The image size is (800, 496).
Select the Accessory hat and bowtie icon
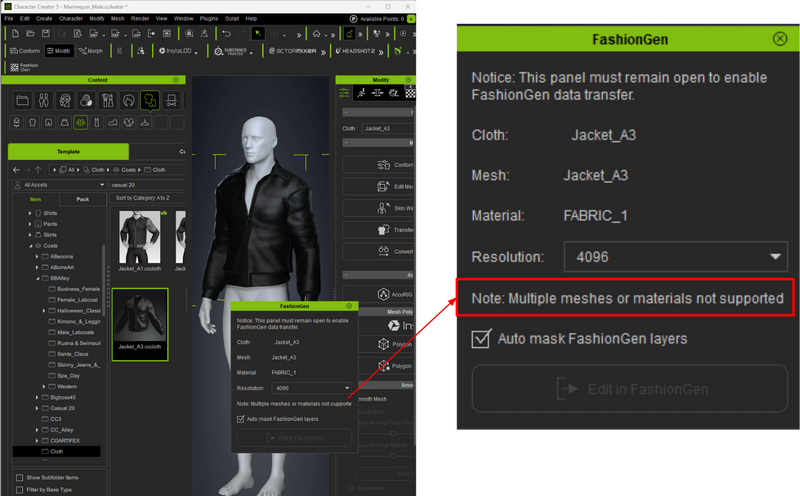(171, 100)
